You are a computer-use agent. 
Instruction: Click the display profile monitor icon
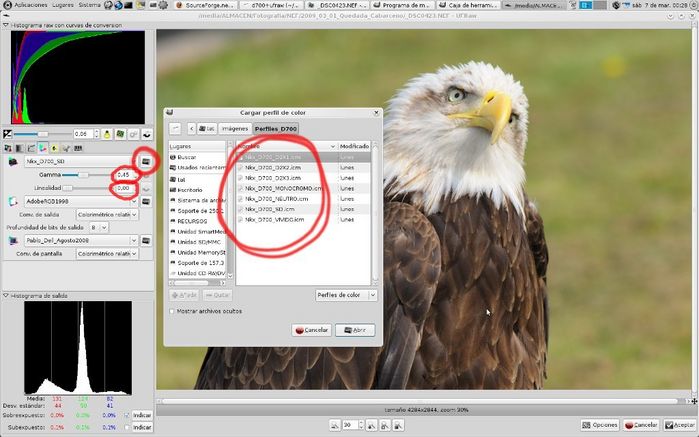[13, 241]
